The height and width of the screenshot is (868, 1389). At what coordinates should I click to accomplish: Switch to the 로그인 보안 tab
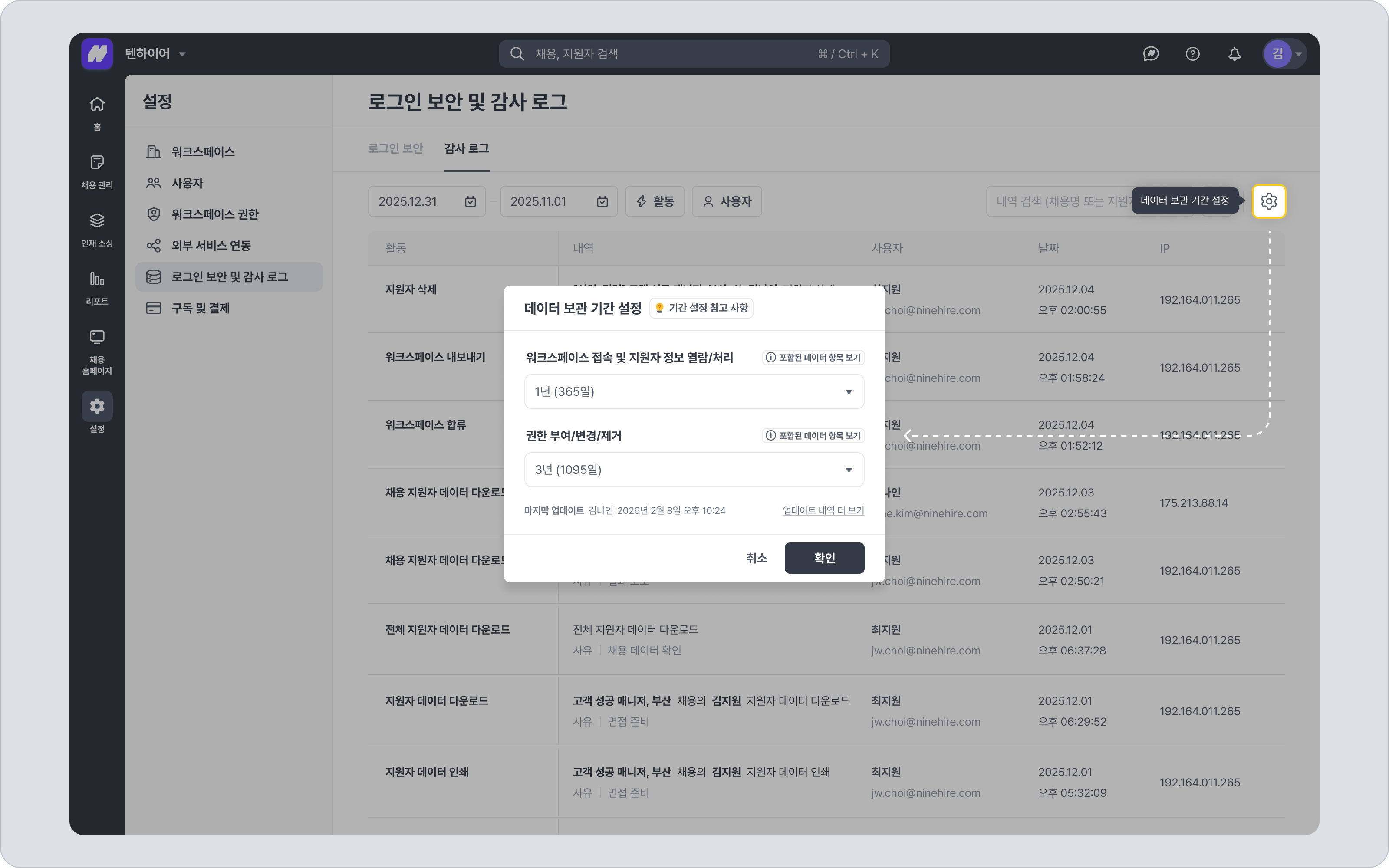pos(395,149)
